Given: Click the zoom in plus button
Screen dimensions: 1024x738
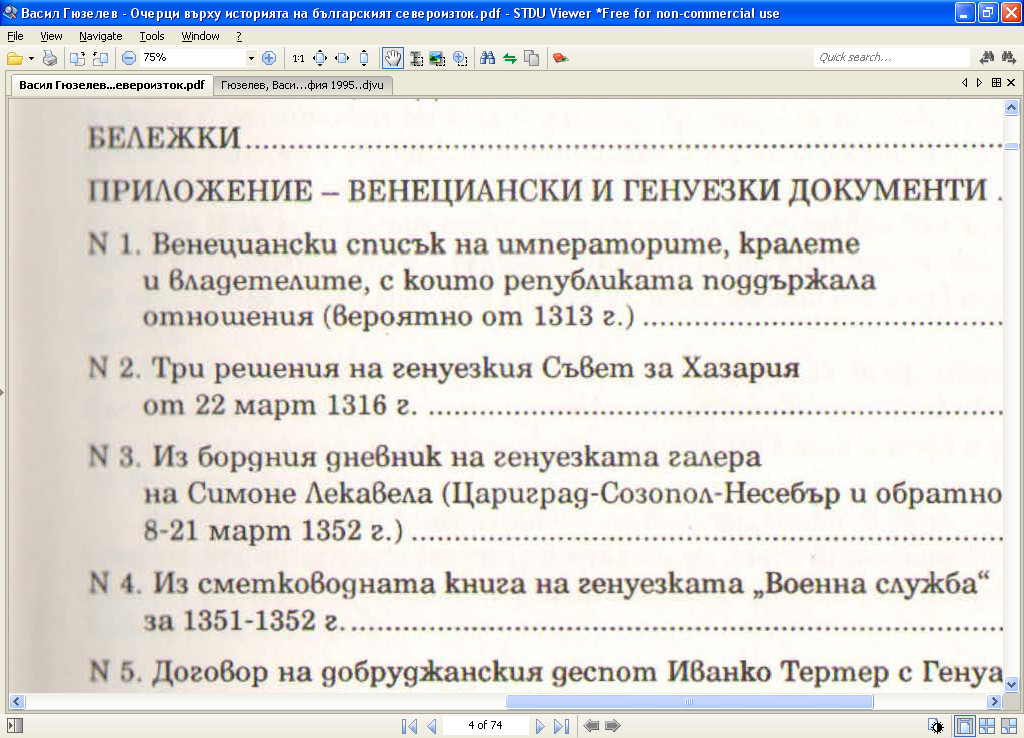Looking at the screenshot, I should pos(268,58).
